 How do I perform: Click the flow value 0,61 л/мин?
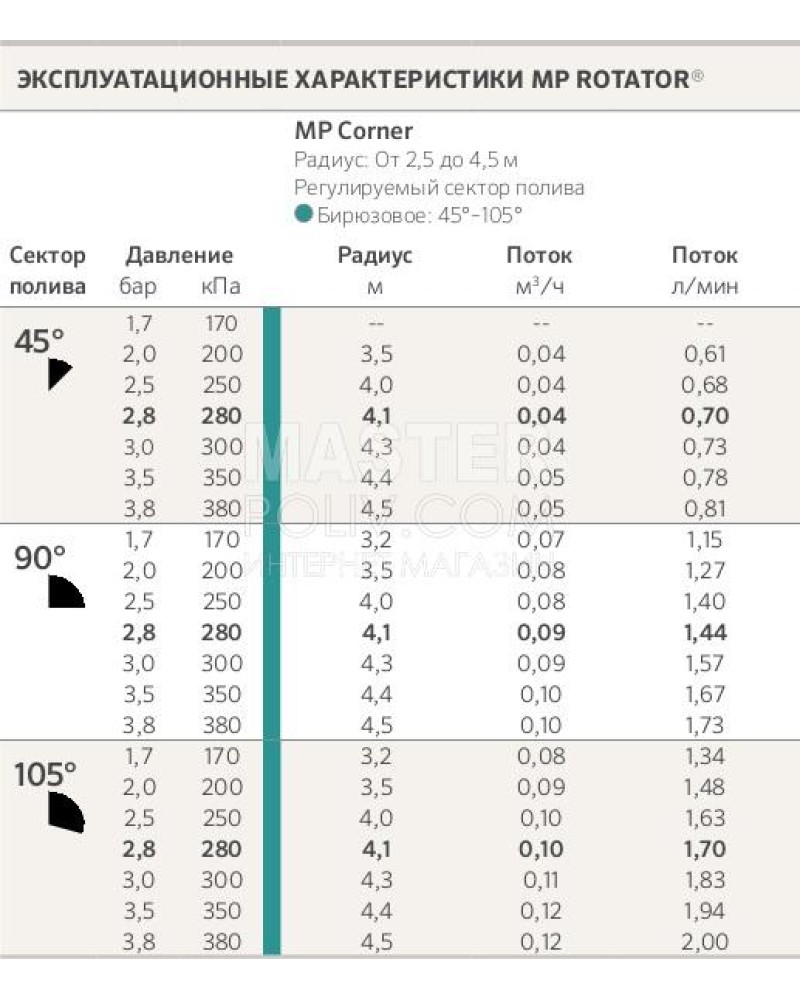coord(704,354)
